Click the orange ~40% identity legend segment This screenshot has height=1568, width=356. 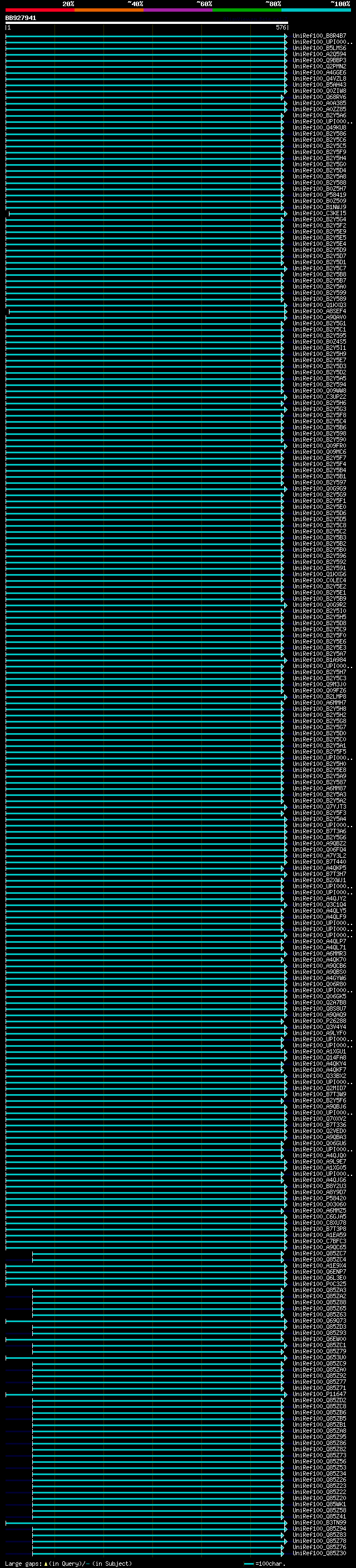coord(110,11)
